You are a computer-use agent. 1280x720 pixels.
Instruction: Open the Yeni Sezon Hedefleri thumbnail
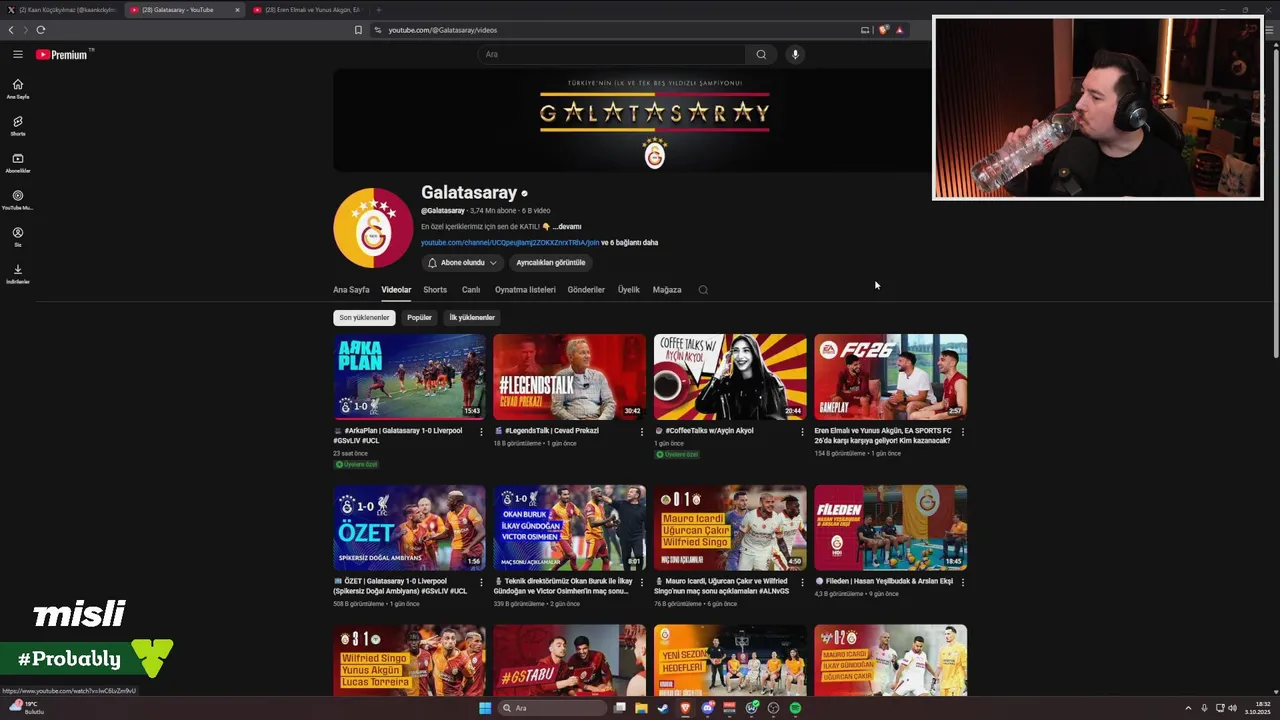coord(730,660)
